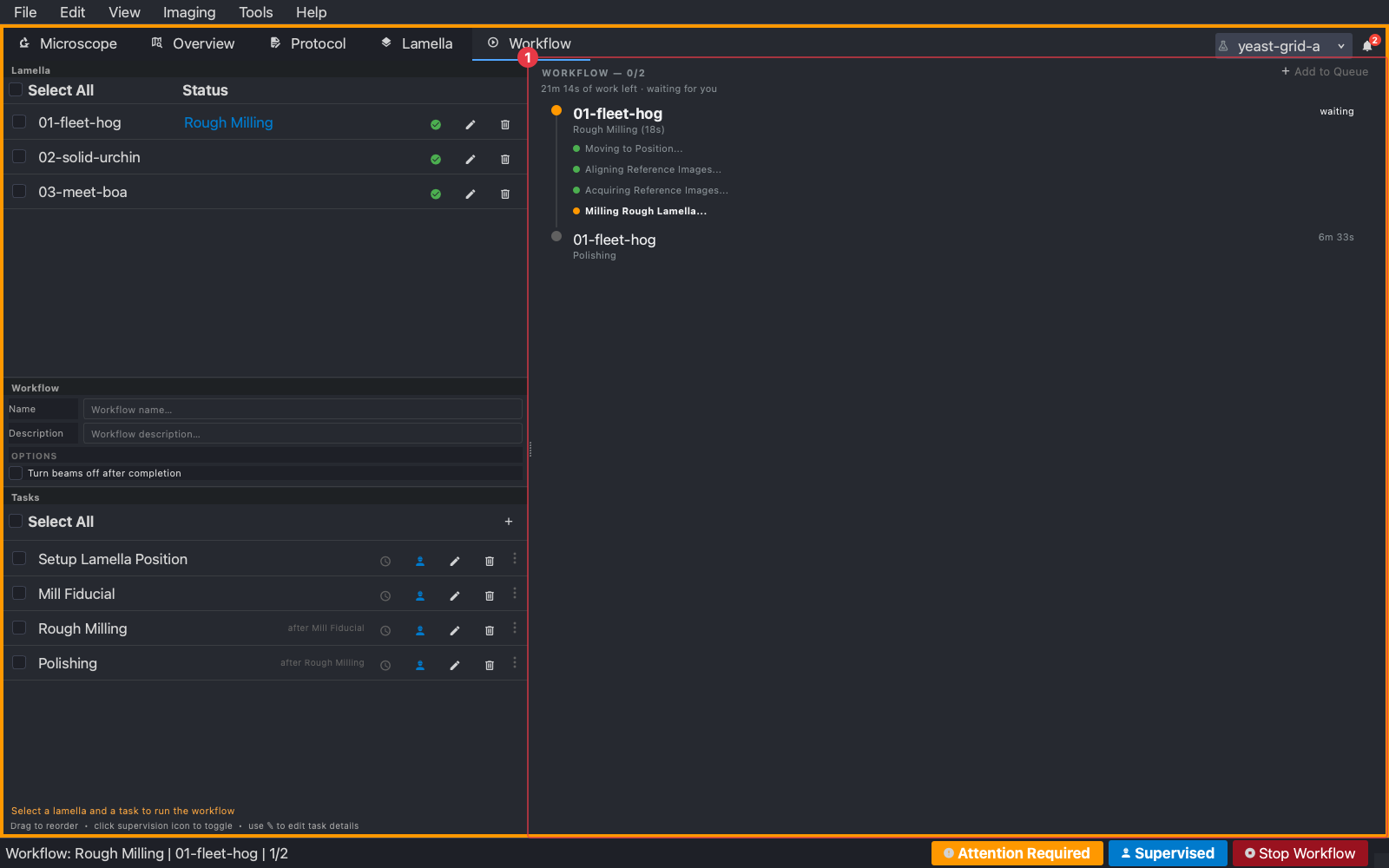
Task: Tick the 03-meet-boa lamella checkbox
Action: [19, 191]
